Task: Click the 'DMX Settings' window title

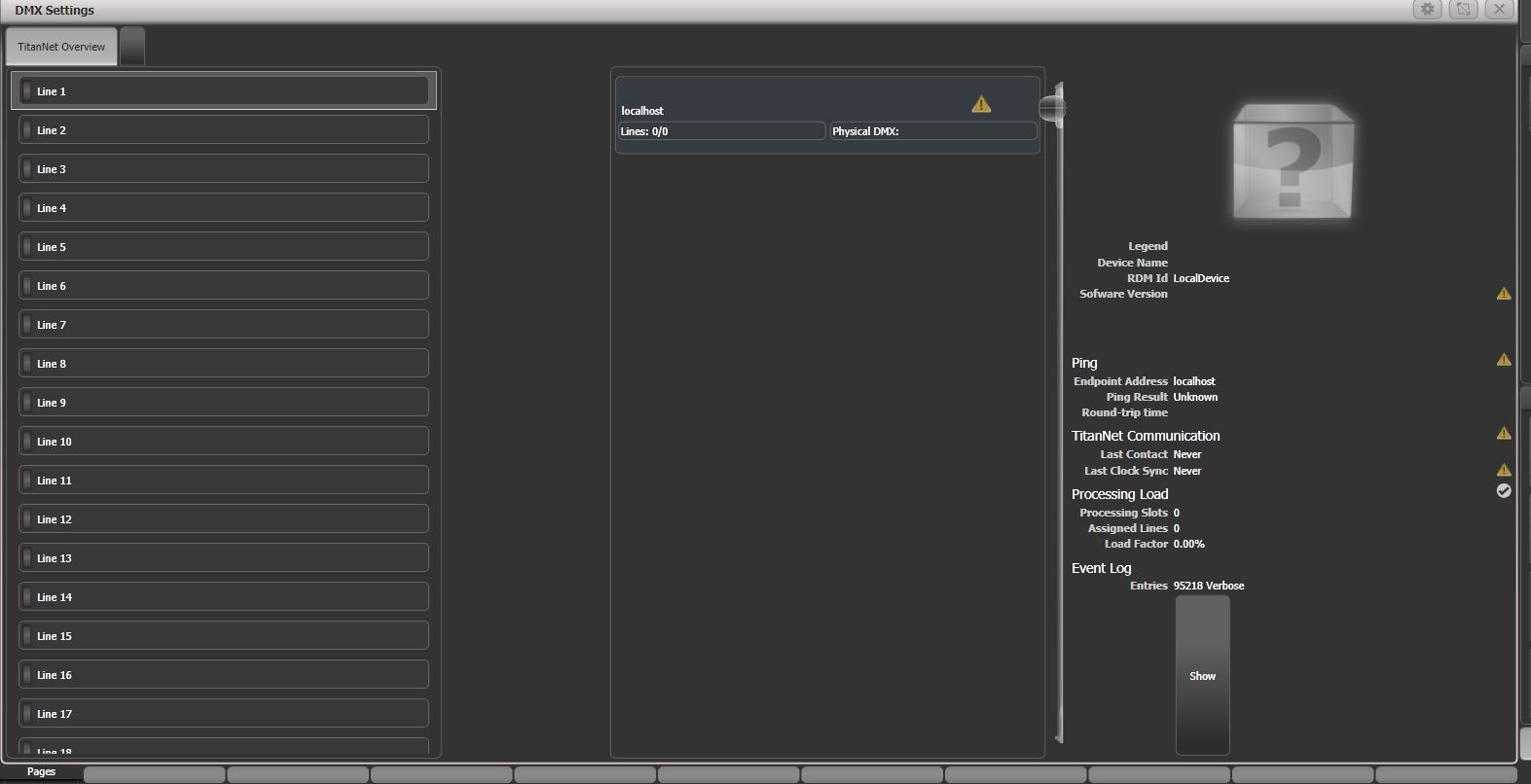Action: (55, 10)
